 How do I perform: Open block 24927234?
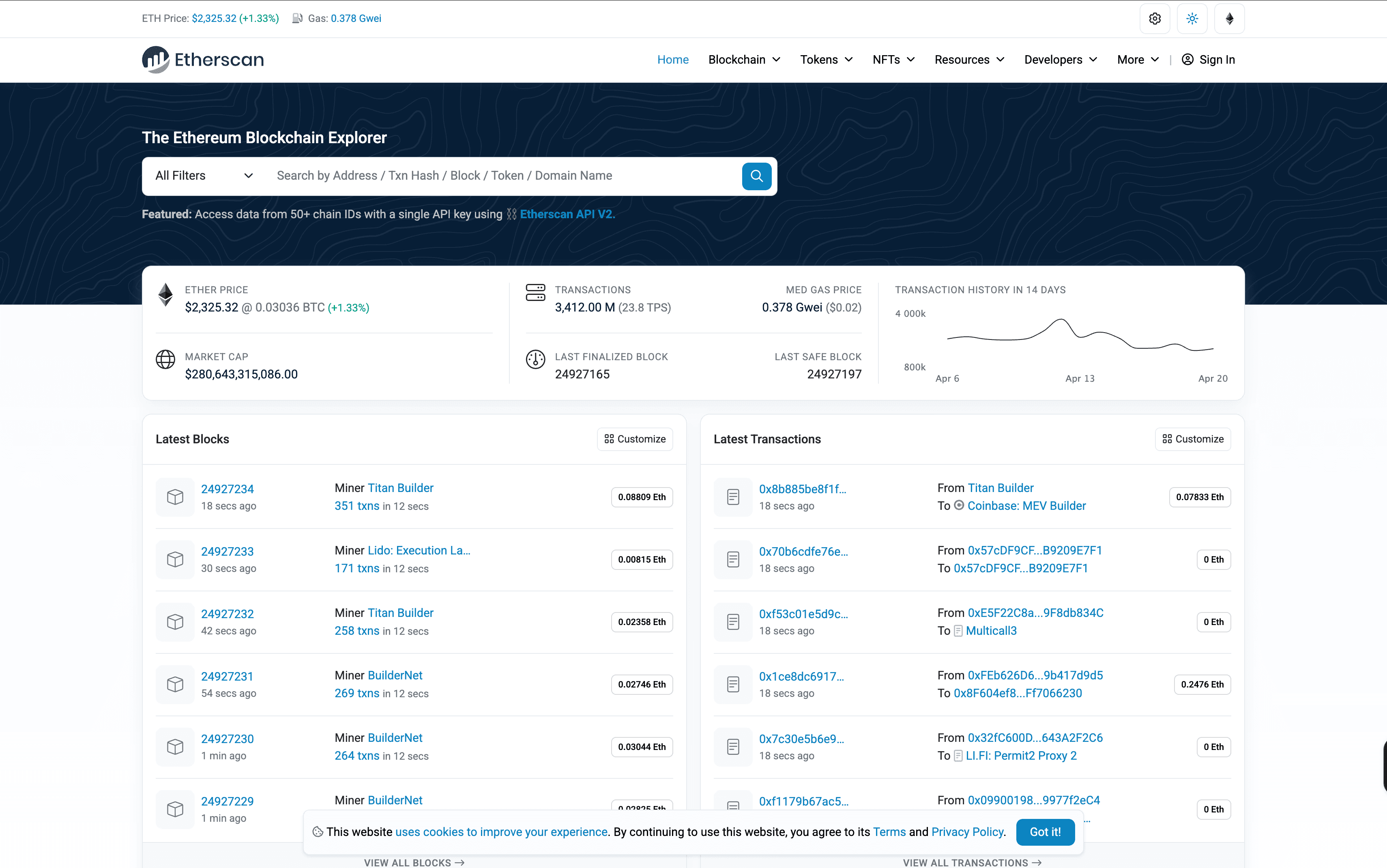pyautogui.click(x=227, y=489)
